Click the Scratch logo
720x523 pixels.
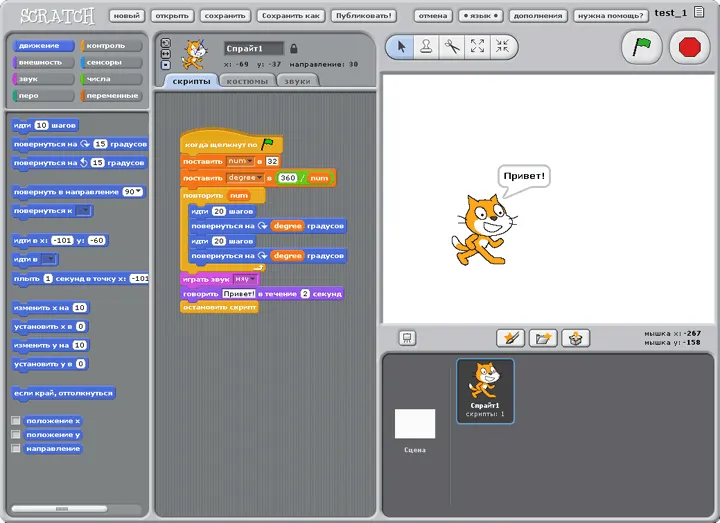coord(57,16)
